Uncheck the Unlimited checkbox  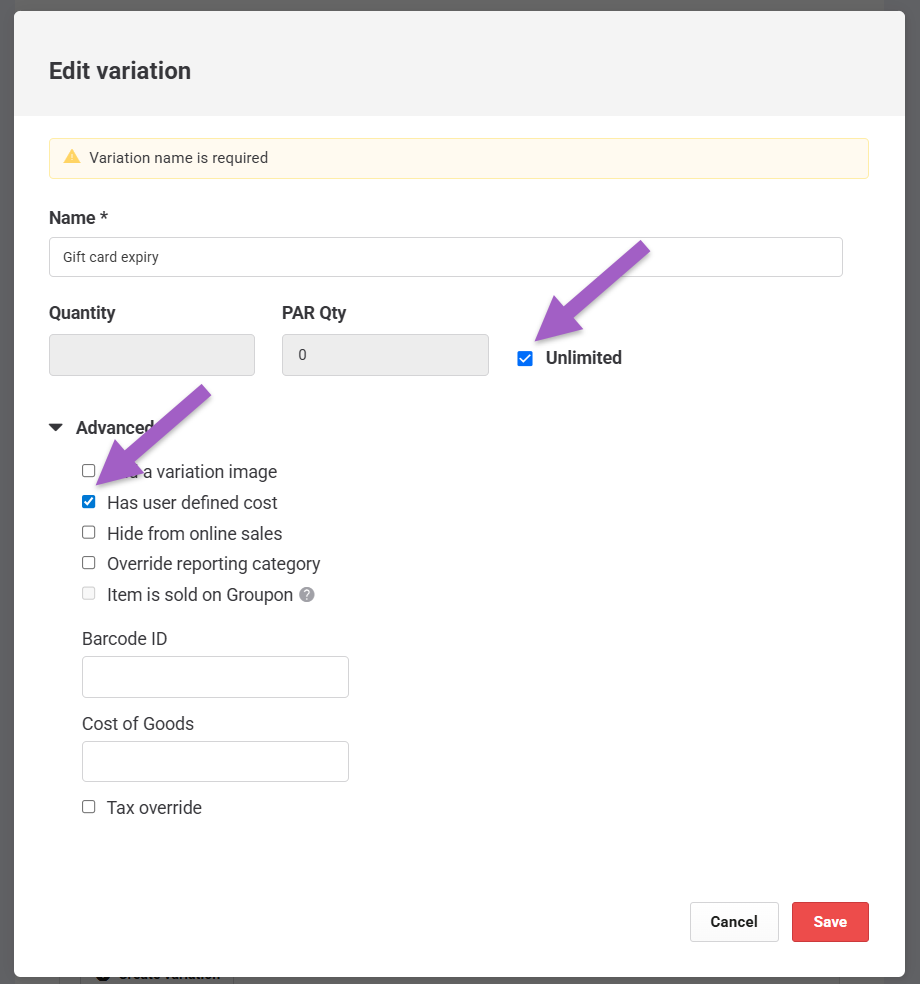click(525, 359)
